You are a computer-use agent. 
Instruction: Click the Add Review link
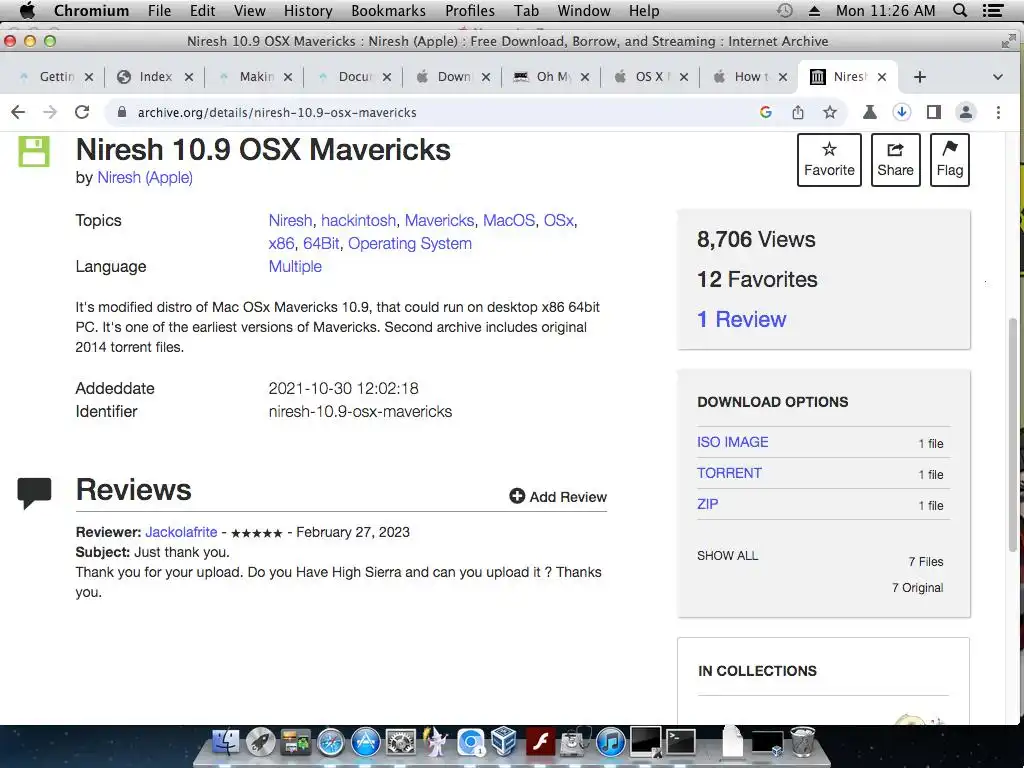558,497
